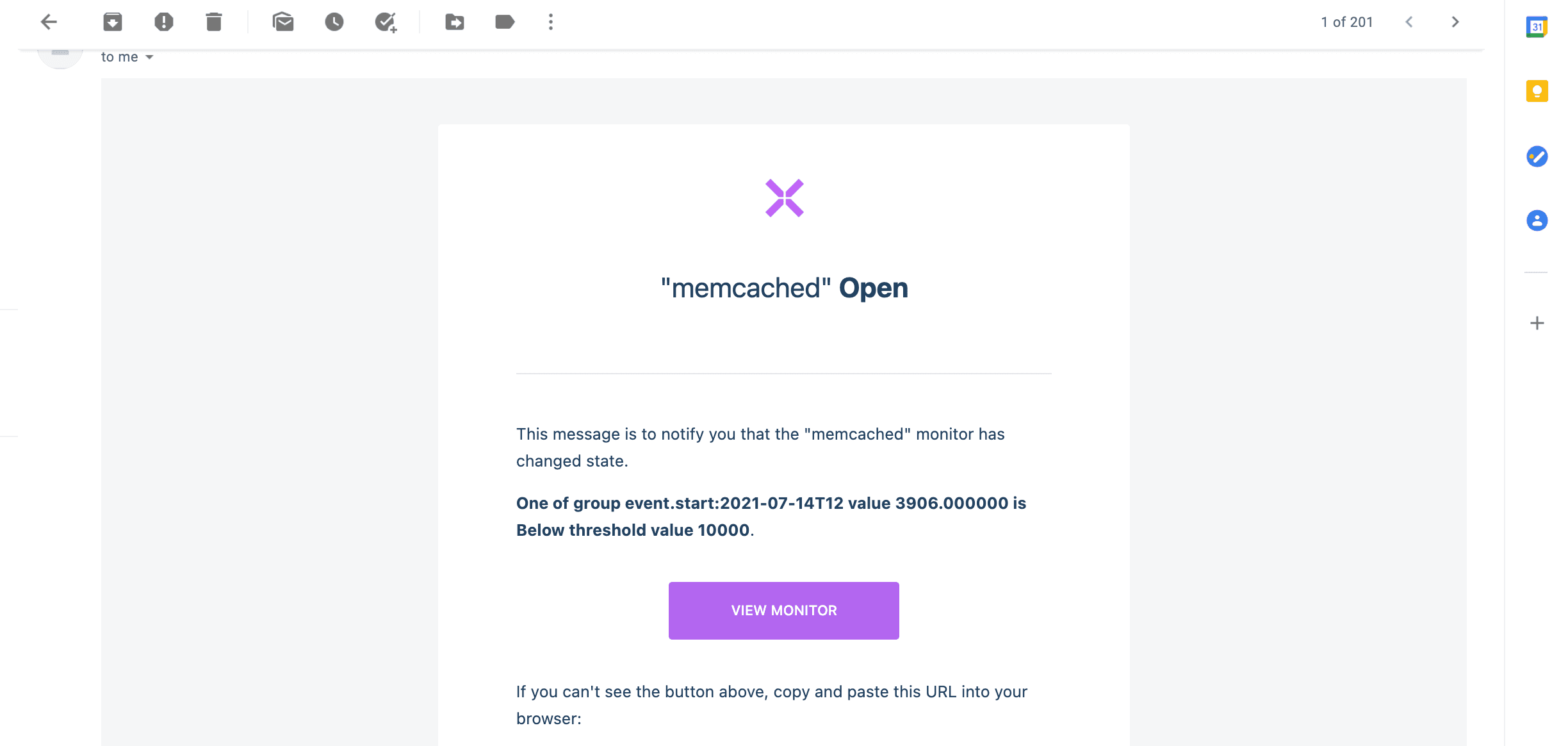Open Google Keep side panel
The image size is (1568, 746).
click(x=1537, y=91)
